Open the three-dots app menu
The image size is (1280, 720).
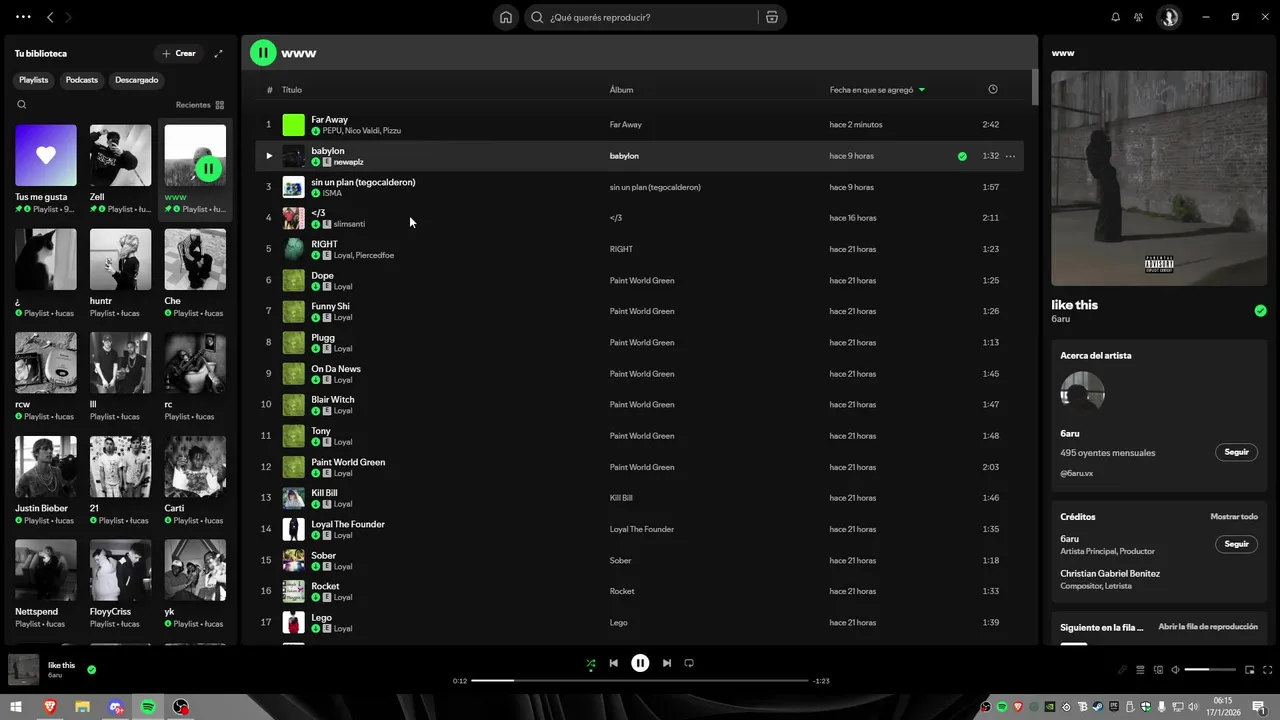tap(23, 17)
